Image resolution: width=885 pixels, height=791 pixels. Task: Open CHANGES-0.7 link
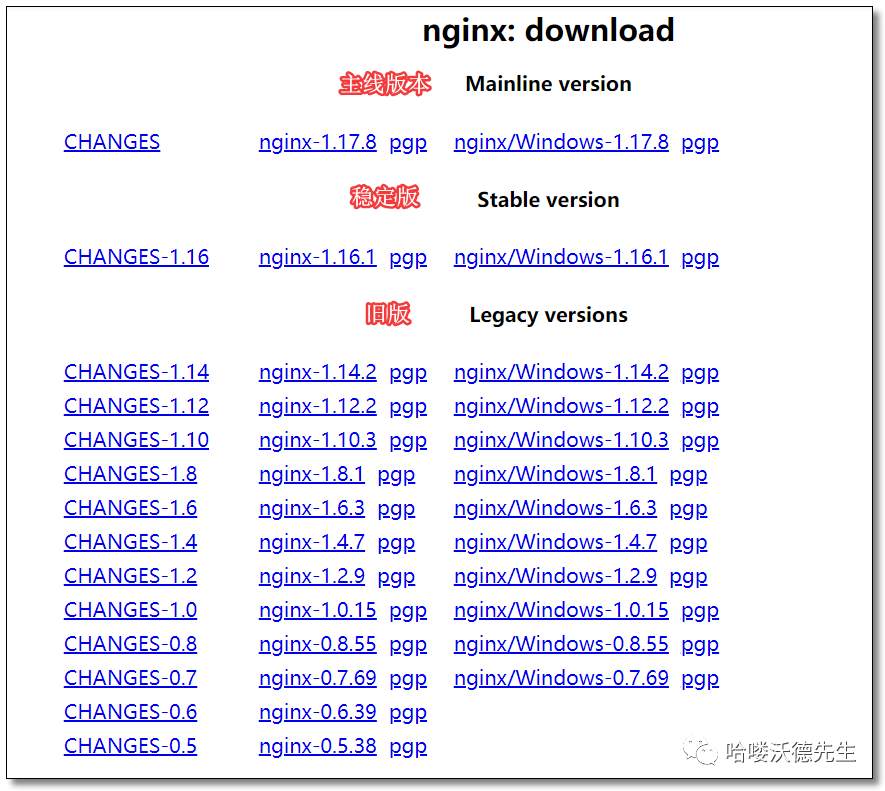point(130,678)
